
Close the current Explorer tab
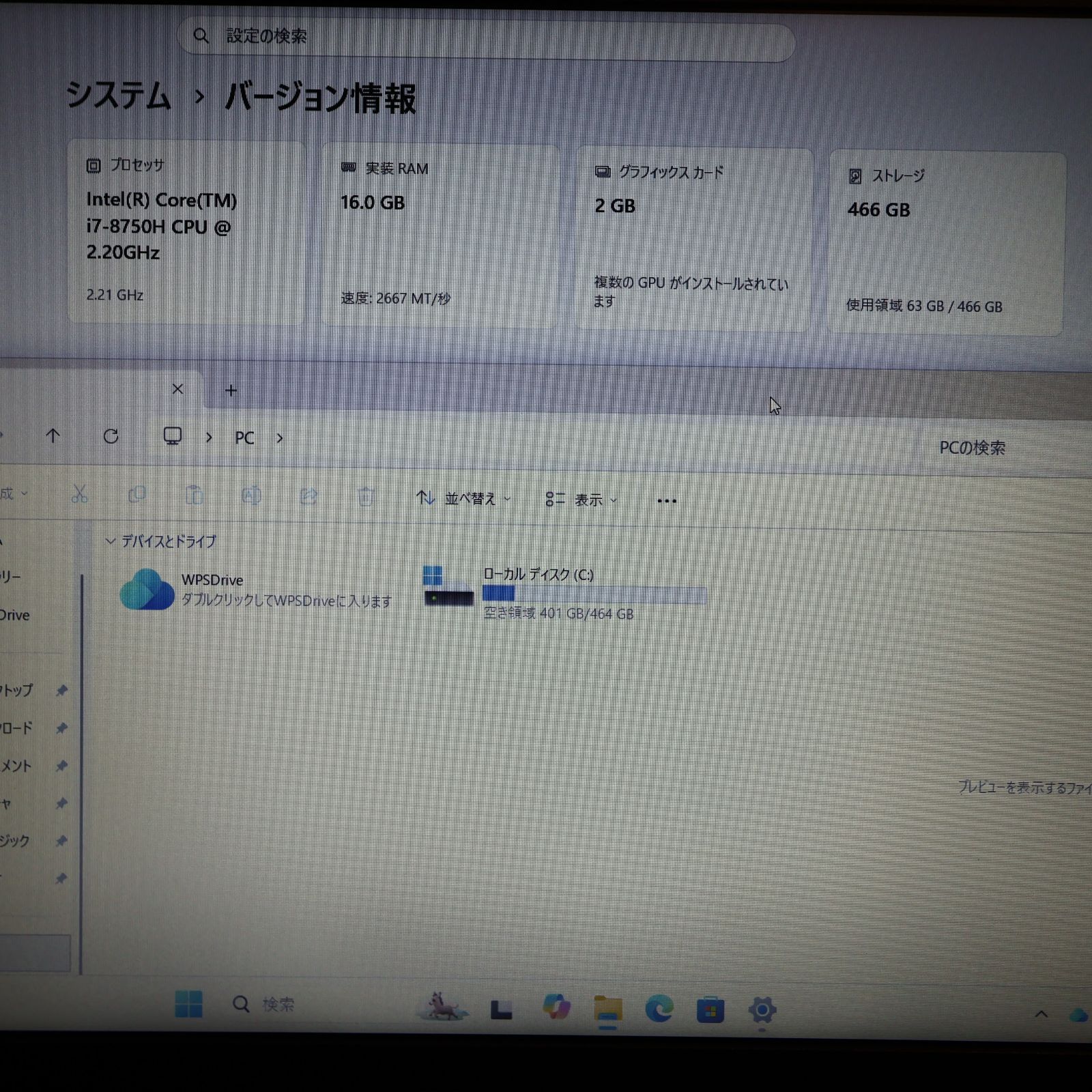click(177, 389)
